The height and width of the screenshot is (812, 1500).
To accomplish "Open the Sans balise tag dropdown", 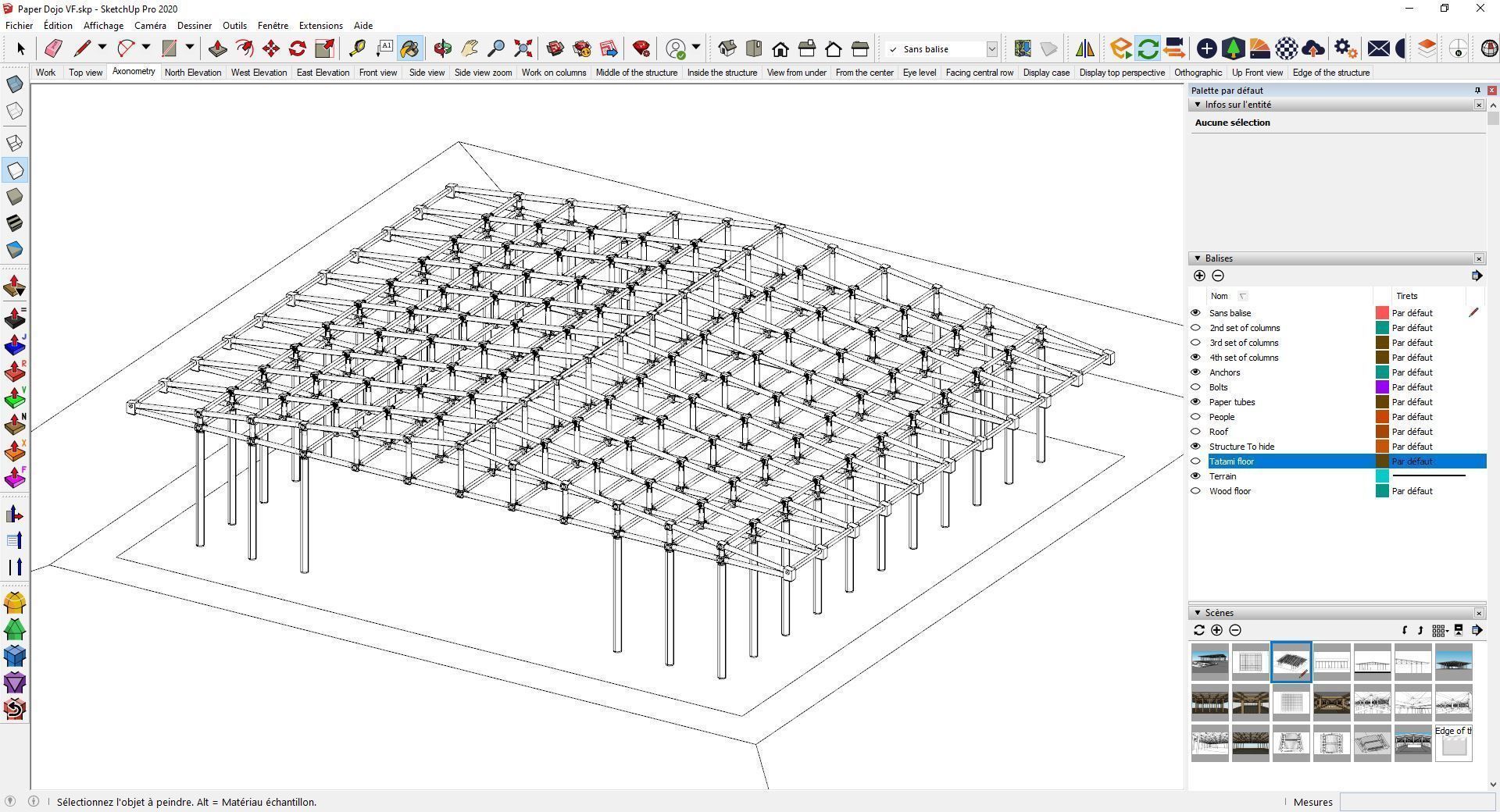I will click(991, 49).
